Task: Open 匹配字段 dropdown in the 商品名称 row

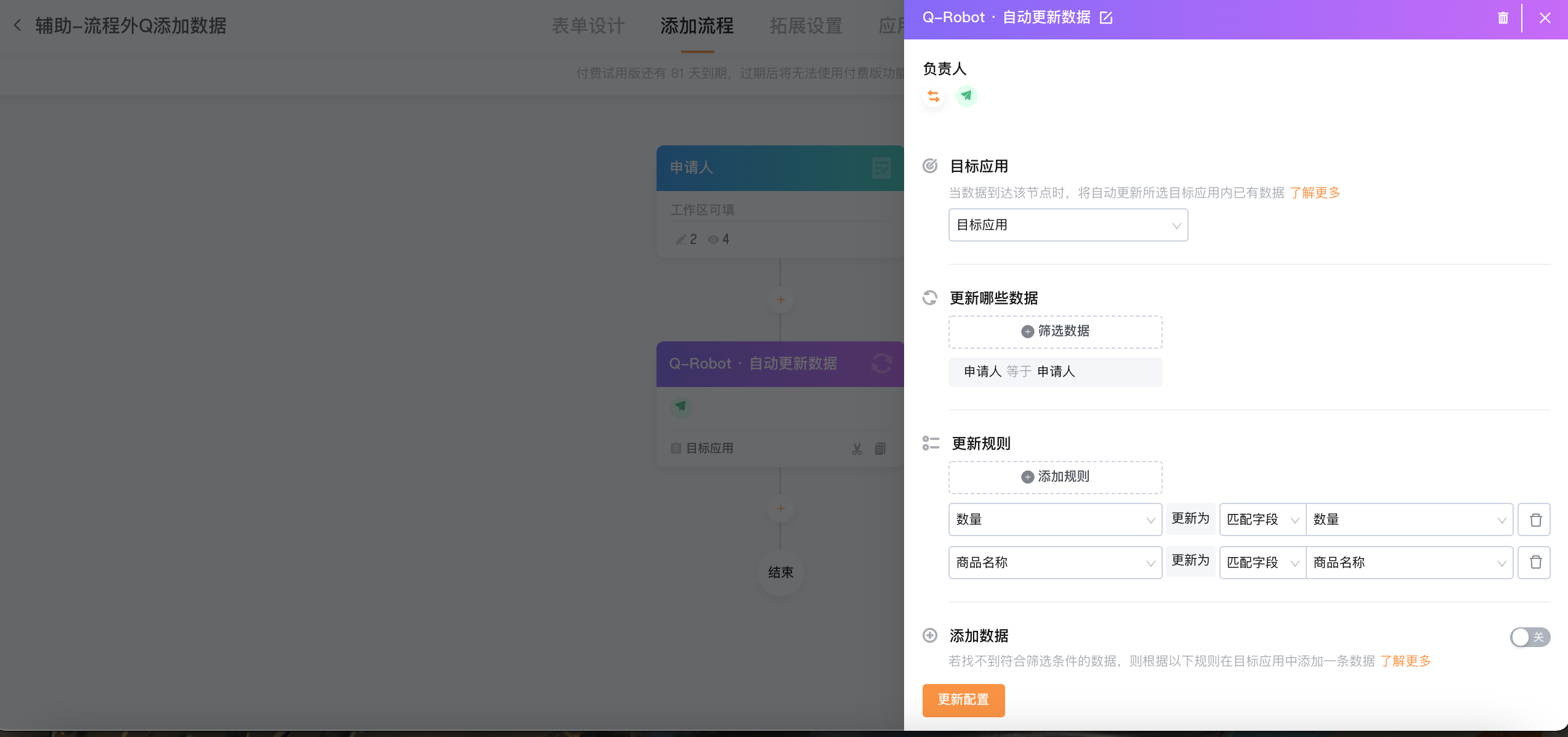Action: tap(1263, 562)
